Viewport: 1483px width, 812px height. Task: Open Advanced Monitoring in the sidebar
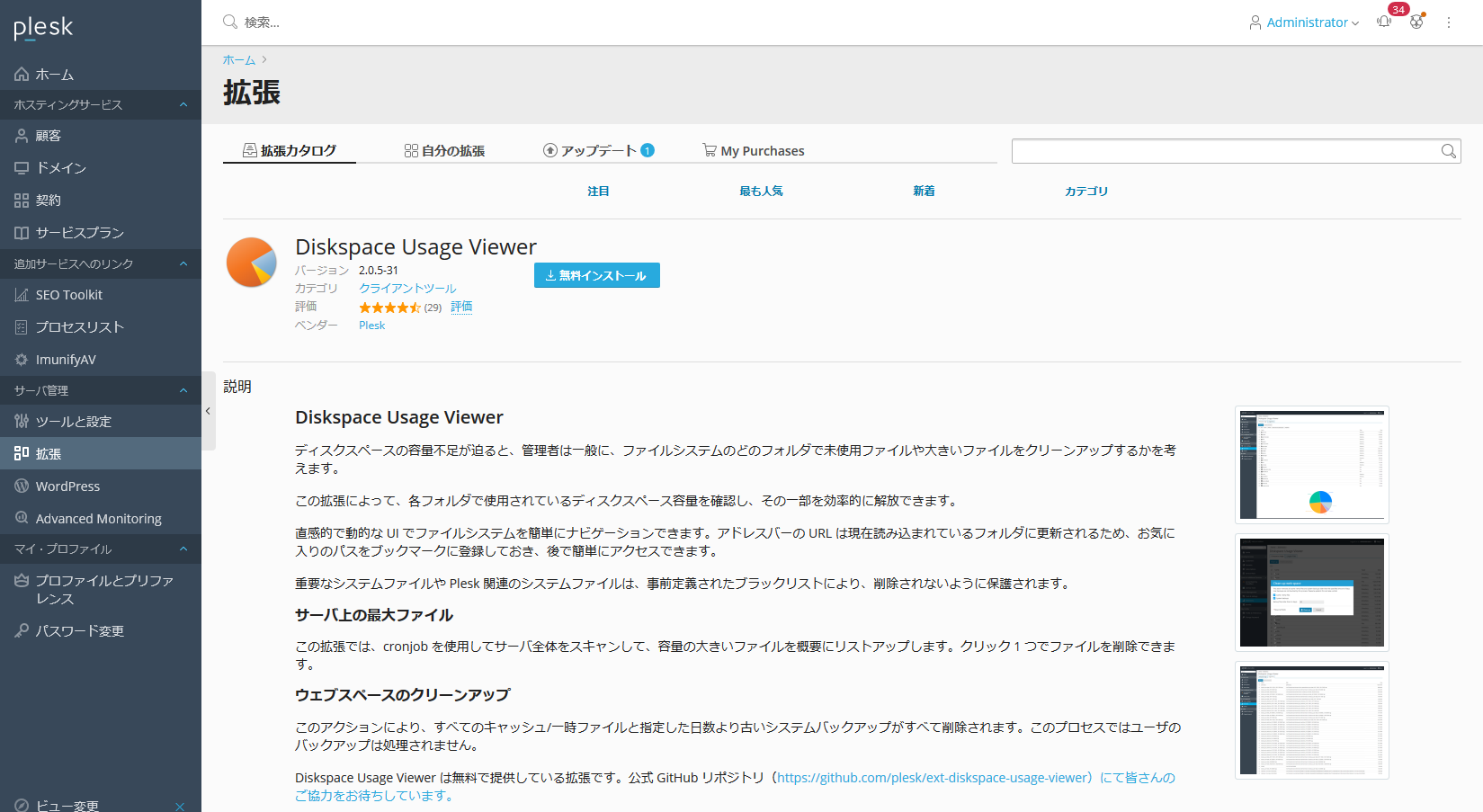coord(98,519)
